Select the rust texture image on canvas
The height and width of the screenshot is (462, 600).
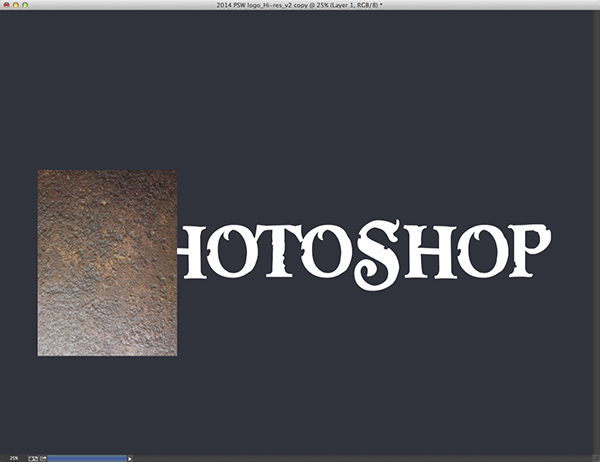107,263
